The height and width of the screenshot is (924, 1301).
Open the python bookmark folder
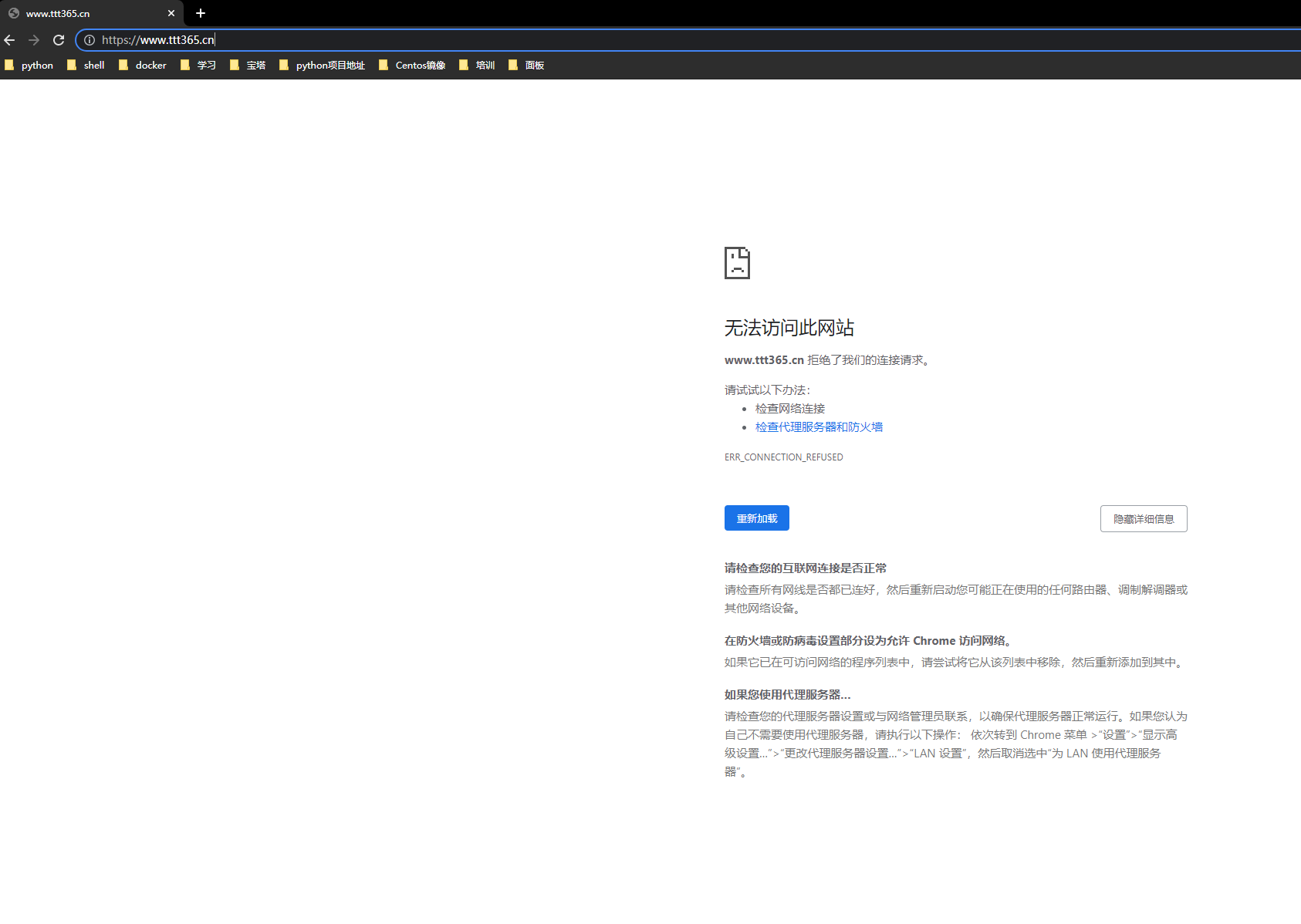click(x=29, y=66)
